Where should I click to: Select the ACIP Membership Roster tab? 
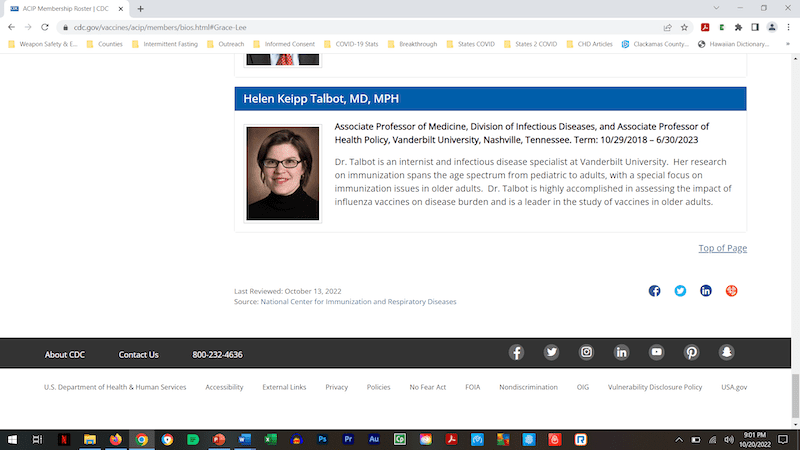(65, 9)
